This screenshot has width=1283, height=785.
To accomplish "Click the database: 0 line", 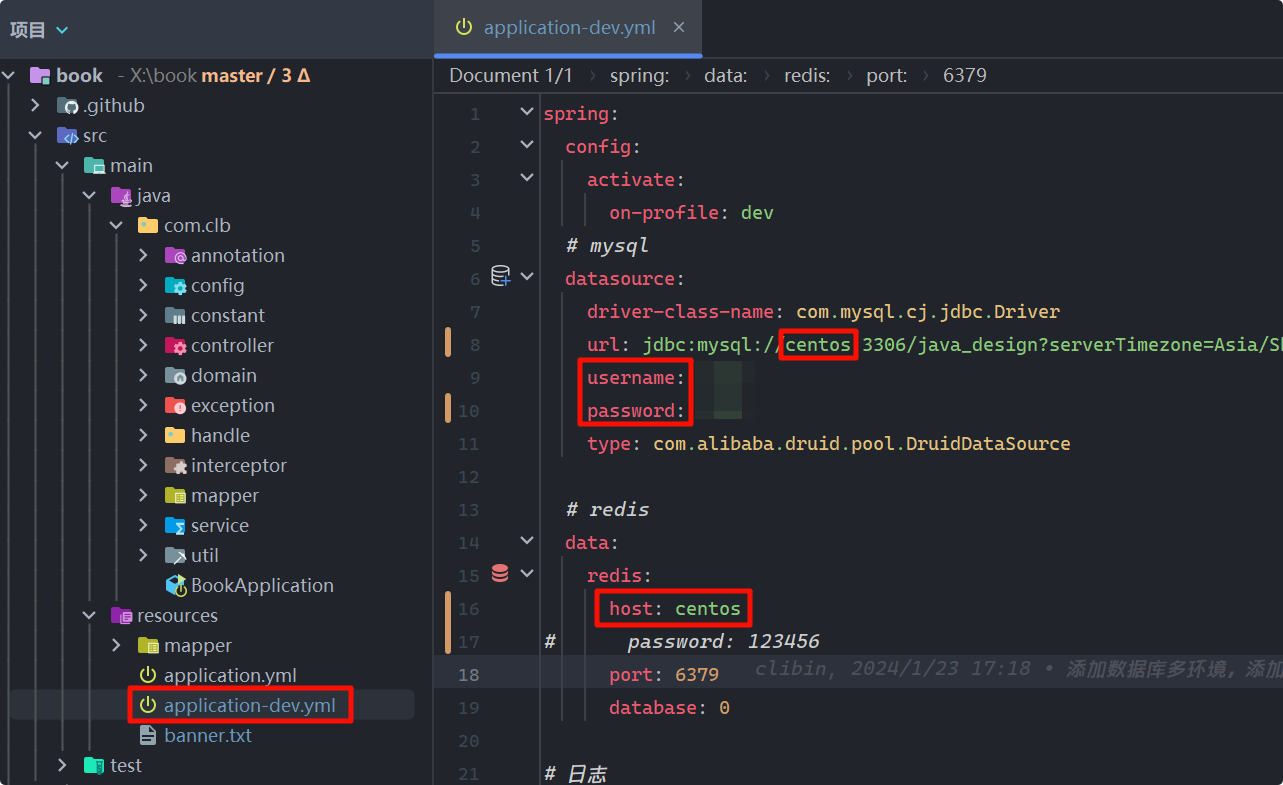I will 669,707.
